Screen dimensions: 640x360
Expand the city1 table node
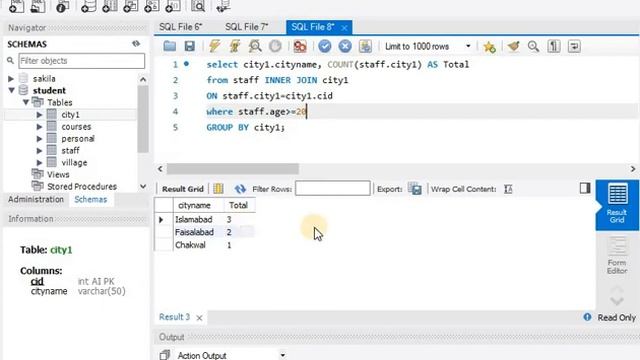click(39, 115)
